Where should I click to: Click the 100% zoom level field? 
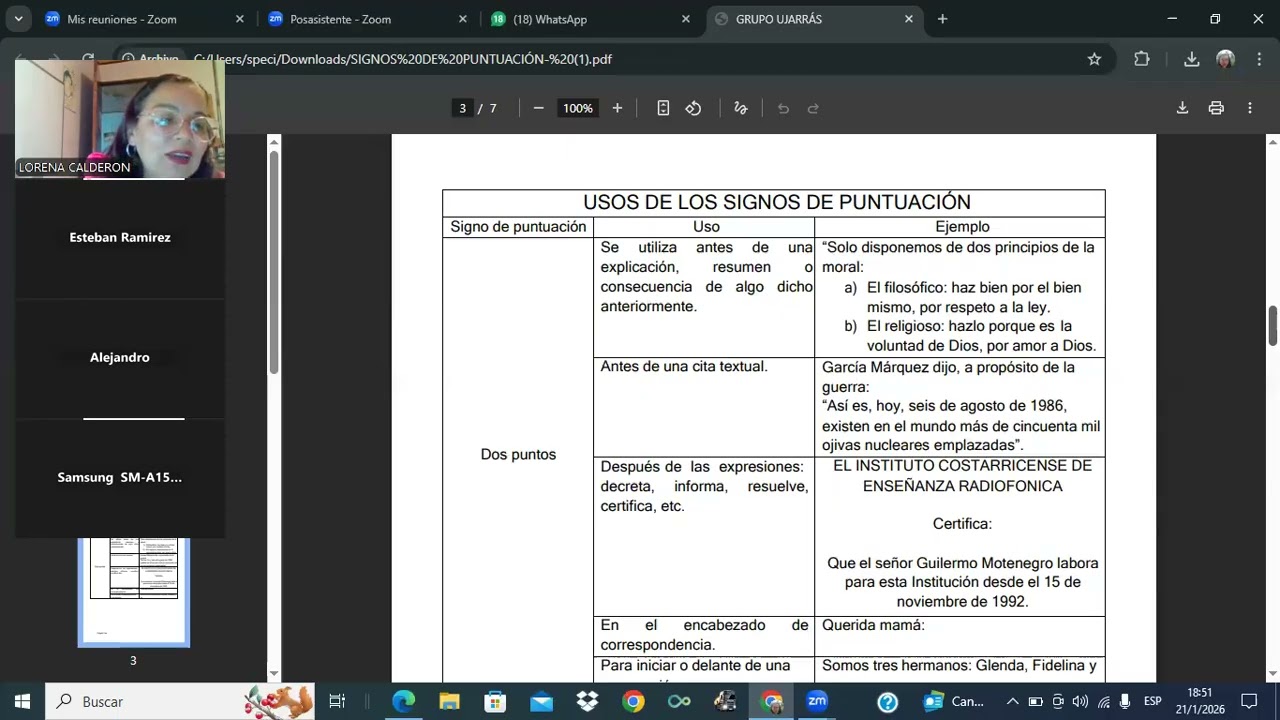click(578, 108)
